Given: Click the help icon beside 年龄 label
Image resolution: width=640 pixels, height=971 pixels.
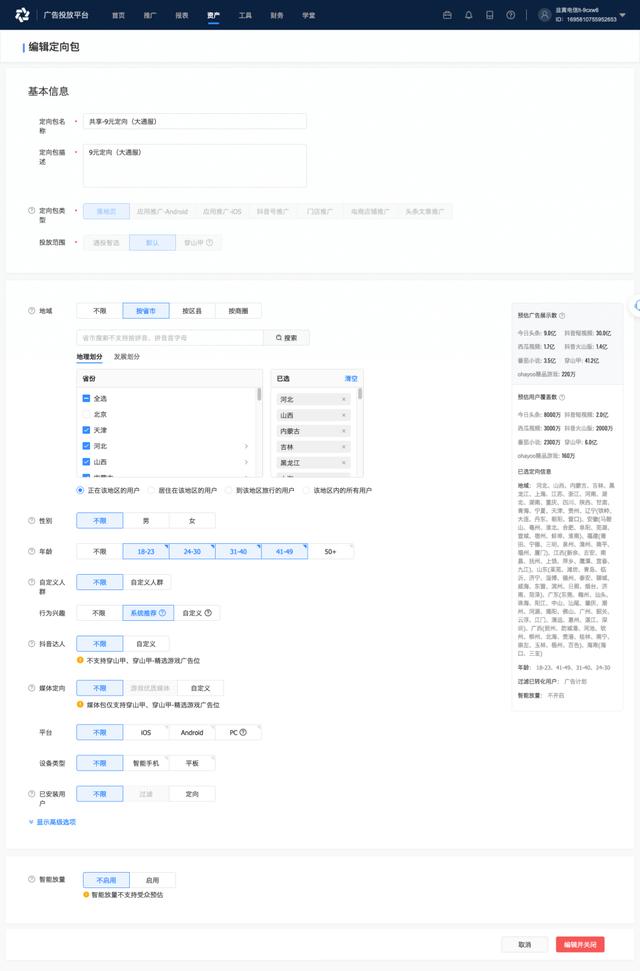Looking at the screenshot, I should point(31,551).
